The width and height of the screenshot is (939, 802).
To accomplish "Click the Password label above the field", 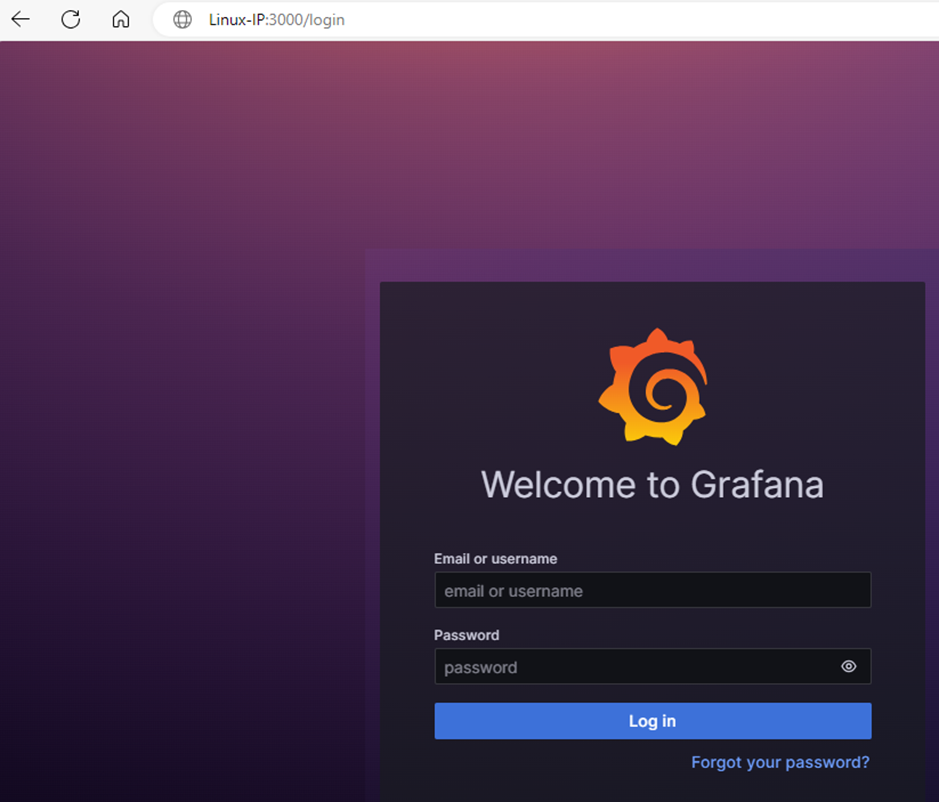I will point(466,635).
